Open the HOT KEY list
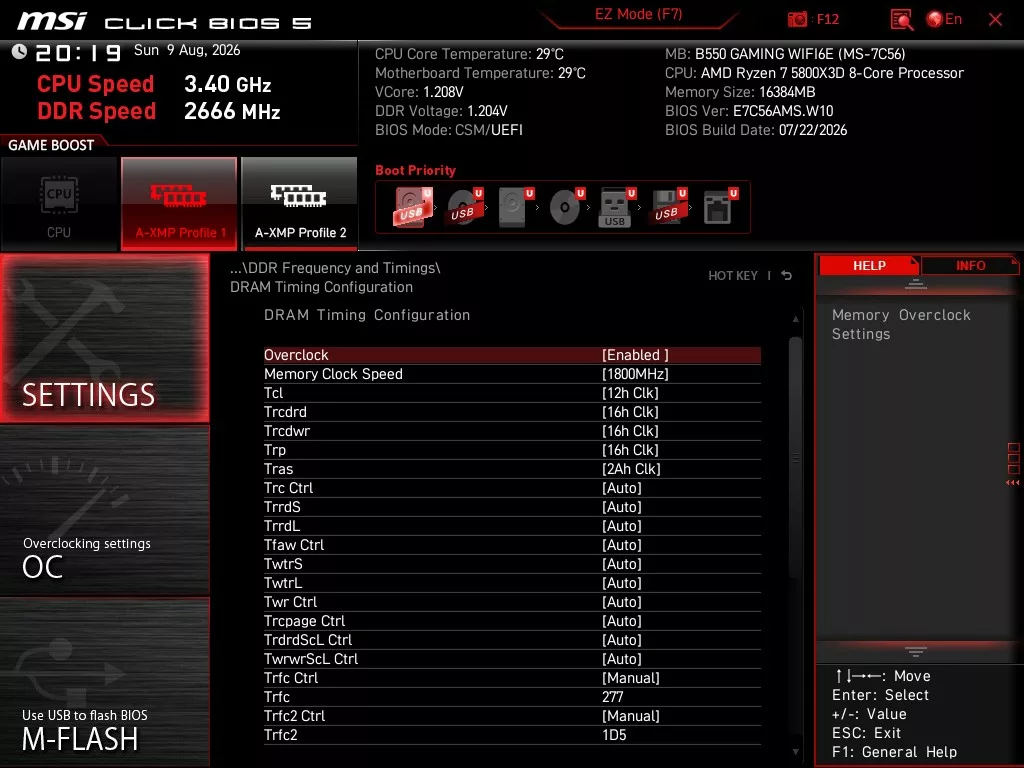 pyautogui.click(x=733, y=276)
